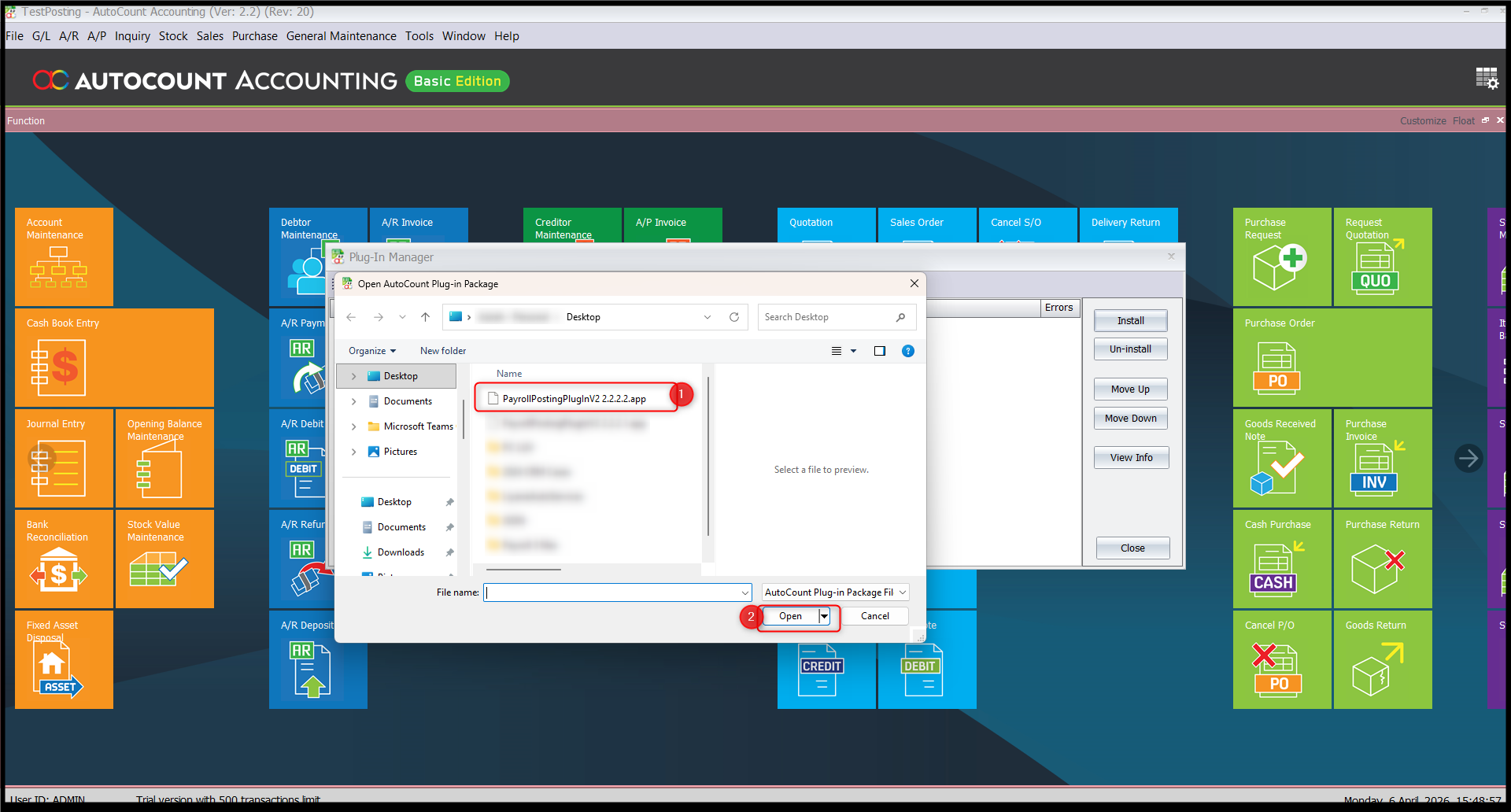Click Customize link in Function bar

click(1423, 121)
